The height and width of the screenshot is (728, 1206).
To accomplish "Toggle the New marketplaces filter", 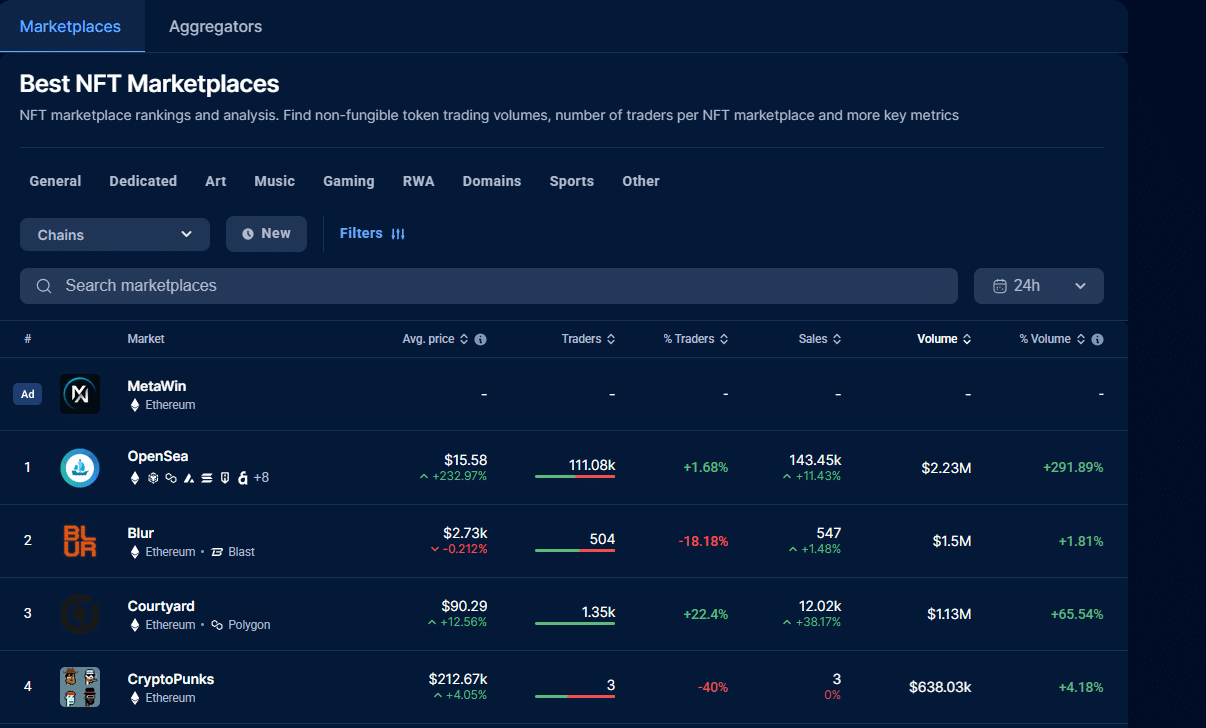I will 266,234.
